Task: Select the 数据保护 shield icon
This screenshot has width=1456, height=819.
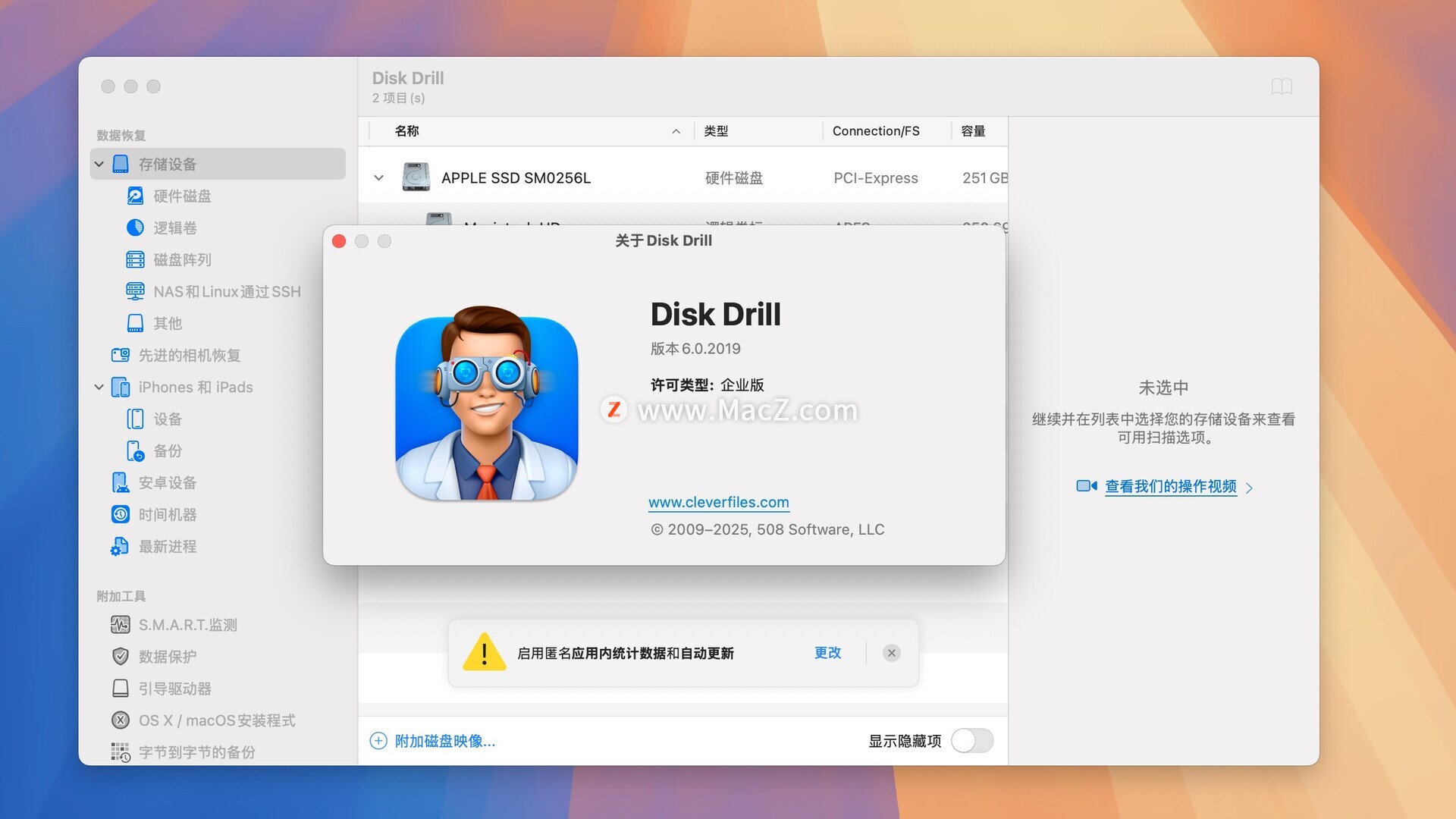Action: [x=120, y=657]
